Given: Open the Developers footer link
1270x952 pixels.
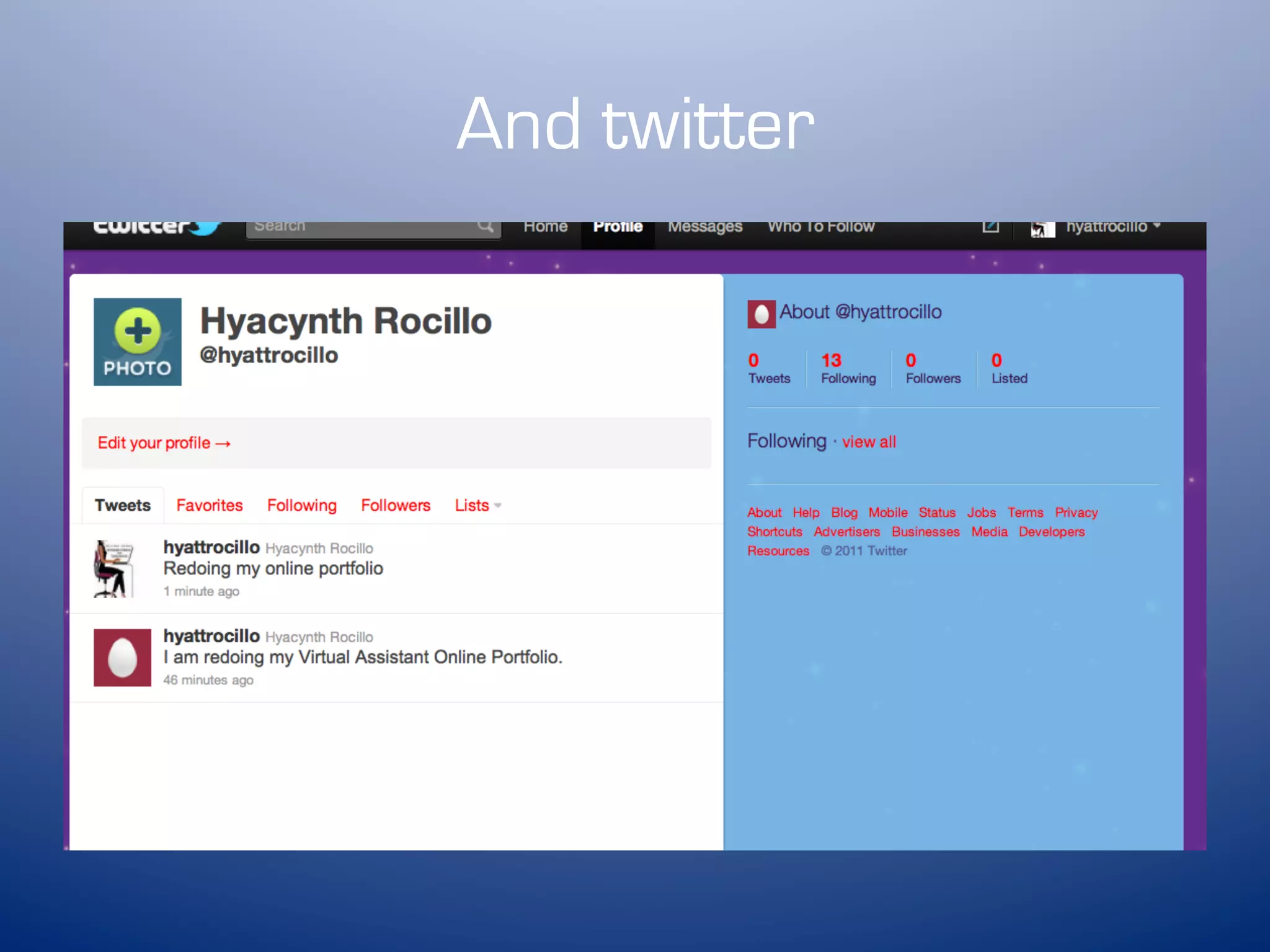Looking at the screenshot, I should (1052, 532).
